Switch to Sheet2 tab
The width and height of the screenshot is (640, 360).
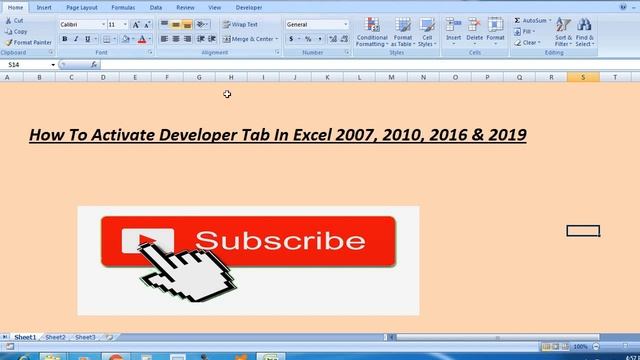[x=55, y=337]
